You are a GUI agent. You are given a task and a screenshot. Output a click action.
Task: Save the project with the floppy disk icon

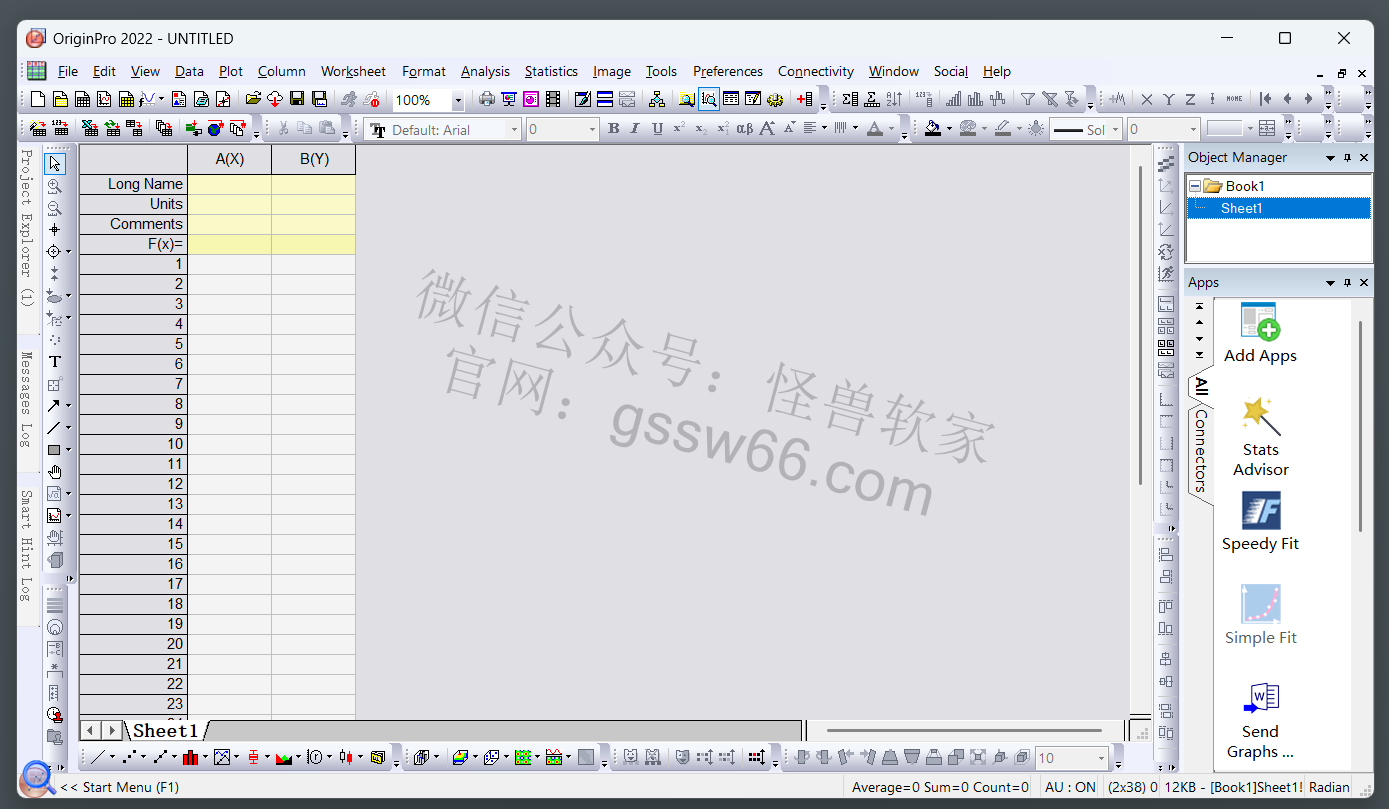[x=297, y=99]
